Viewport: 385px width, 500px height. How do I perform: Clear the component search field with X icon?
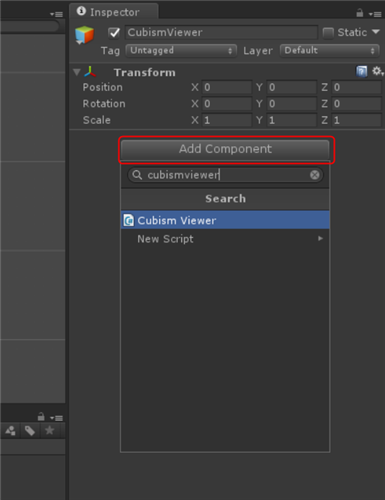tap(314, 175)
